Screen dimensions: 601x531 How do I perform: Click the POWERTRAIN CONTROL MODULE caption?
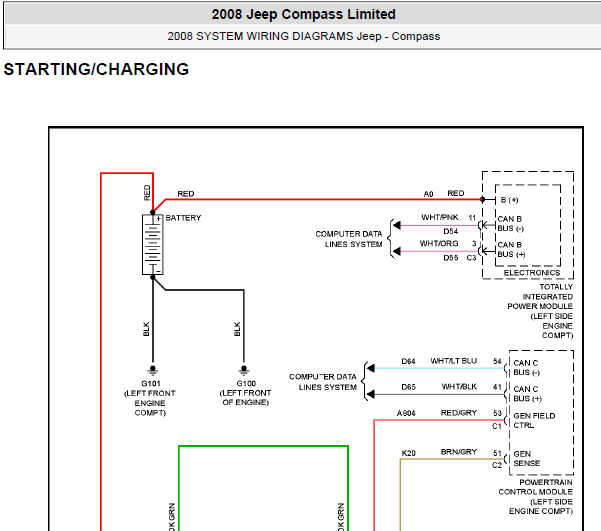[535, 496]
